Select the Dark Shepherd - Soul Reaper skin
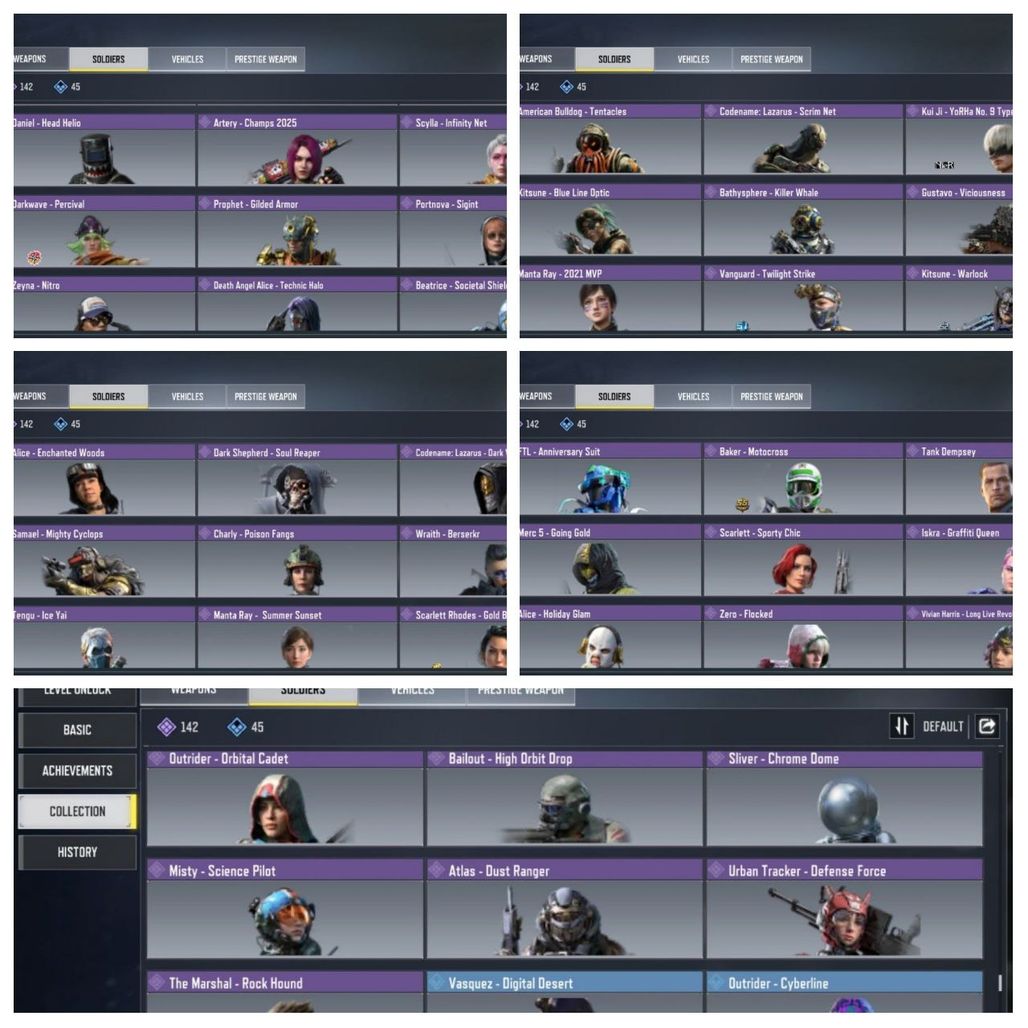Viewport: 1028px width, 1028px height. coord(297,481)
